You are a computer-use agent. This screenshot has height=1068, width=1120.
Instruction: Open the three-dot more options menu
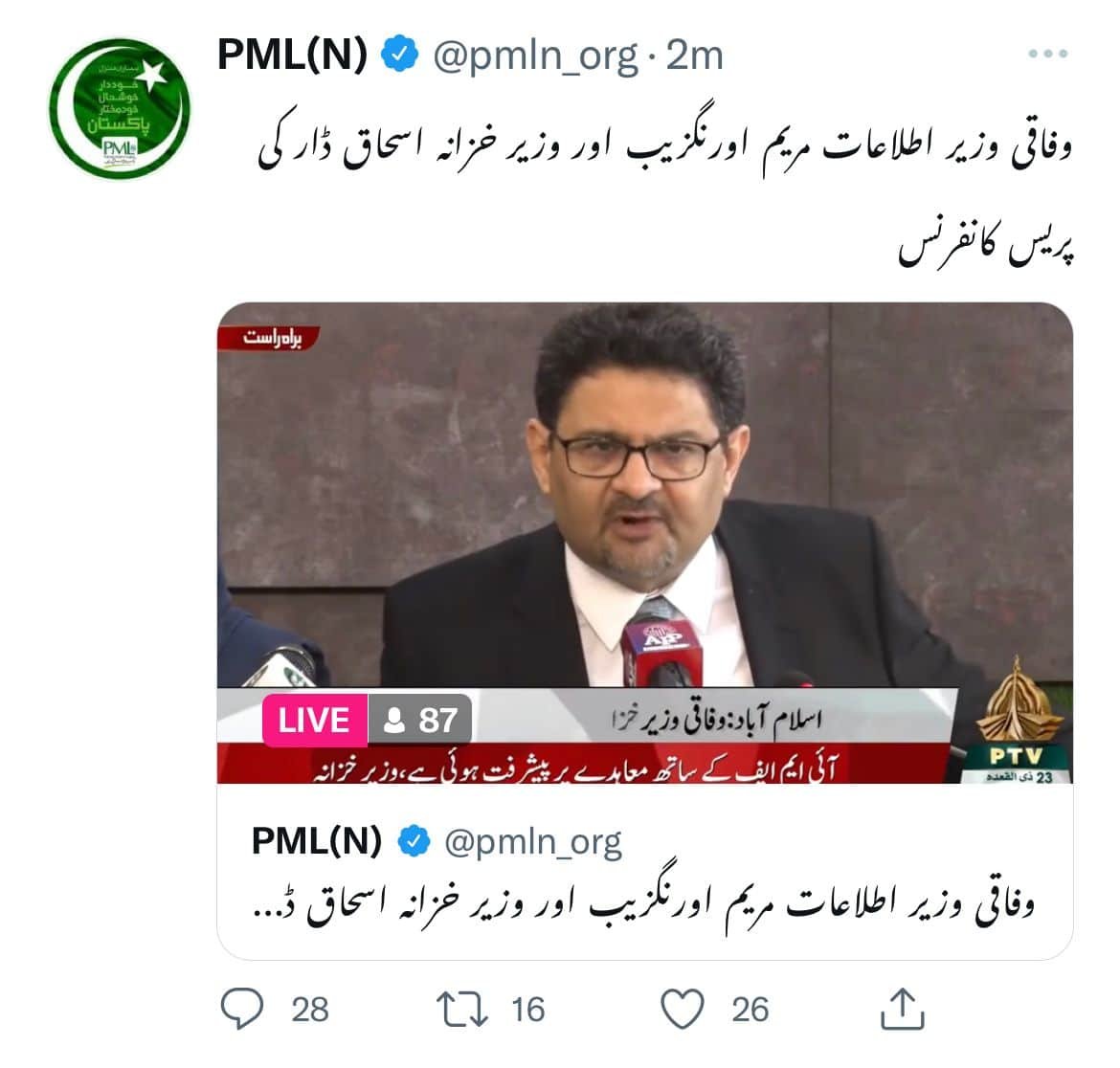point(1048,54)
